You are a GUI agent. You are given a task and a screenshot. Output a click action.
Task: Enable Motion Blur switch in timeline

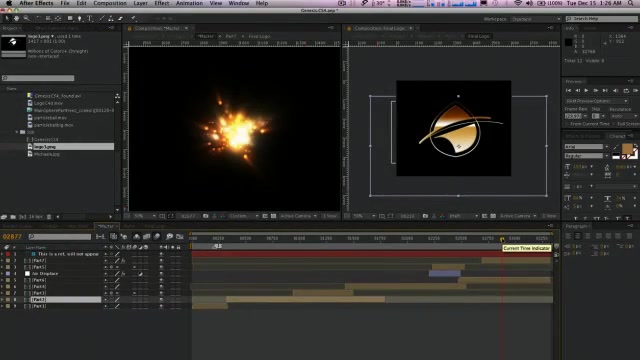point(157,236)
